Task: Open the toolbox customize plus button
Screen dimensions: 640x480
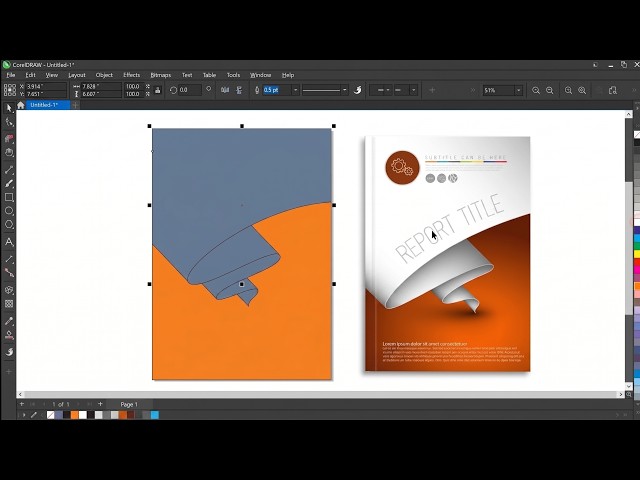Action: coord(9,371)
